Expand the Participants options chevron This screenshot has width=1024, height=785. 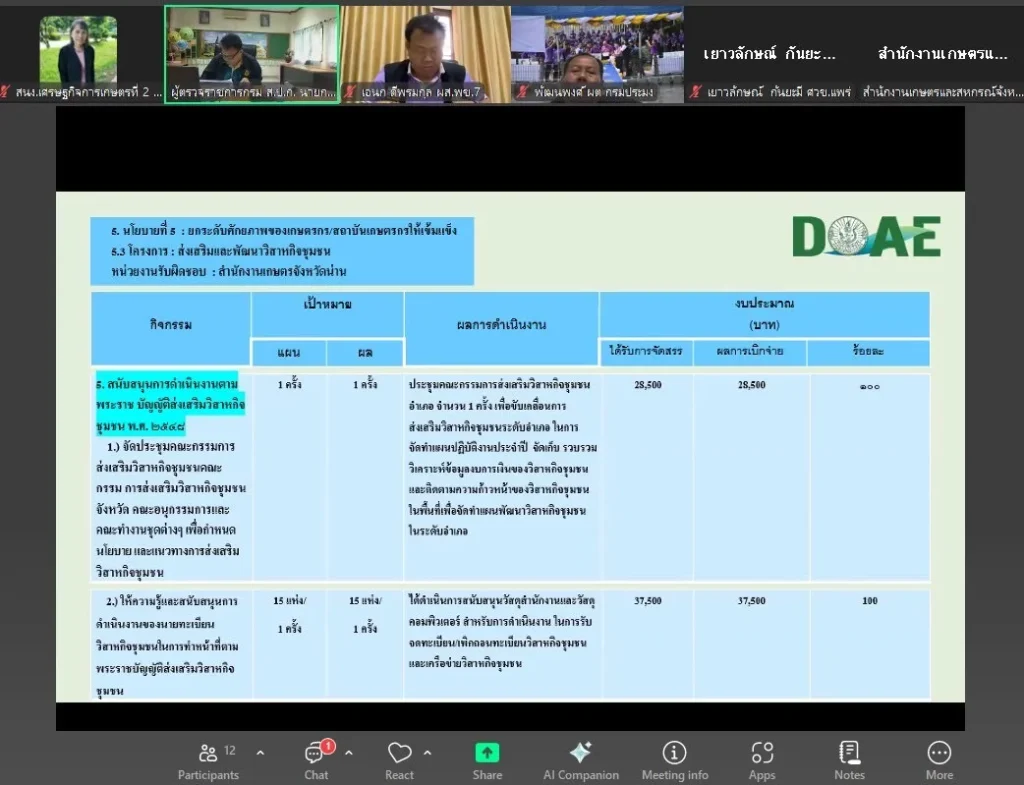[x=261, y=753]
